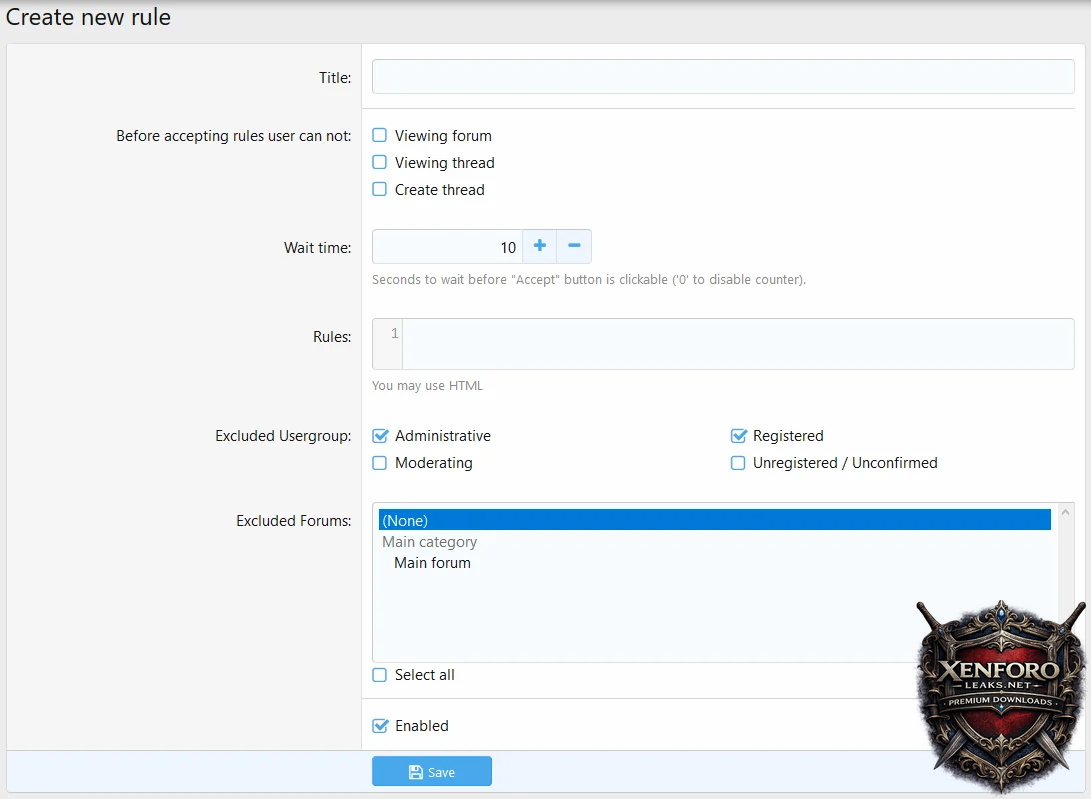Click the Excluded Forums scrollbar up arrow
Image resolution: width=1091 pixels, height=799 pixels.
(1064, 513)
